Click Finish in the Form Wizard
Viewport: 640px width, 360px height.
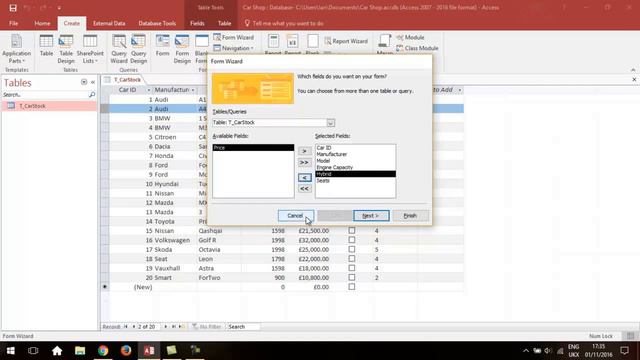[410, 216]
